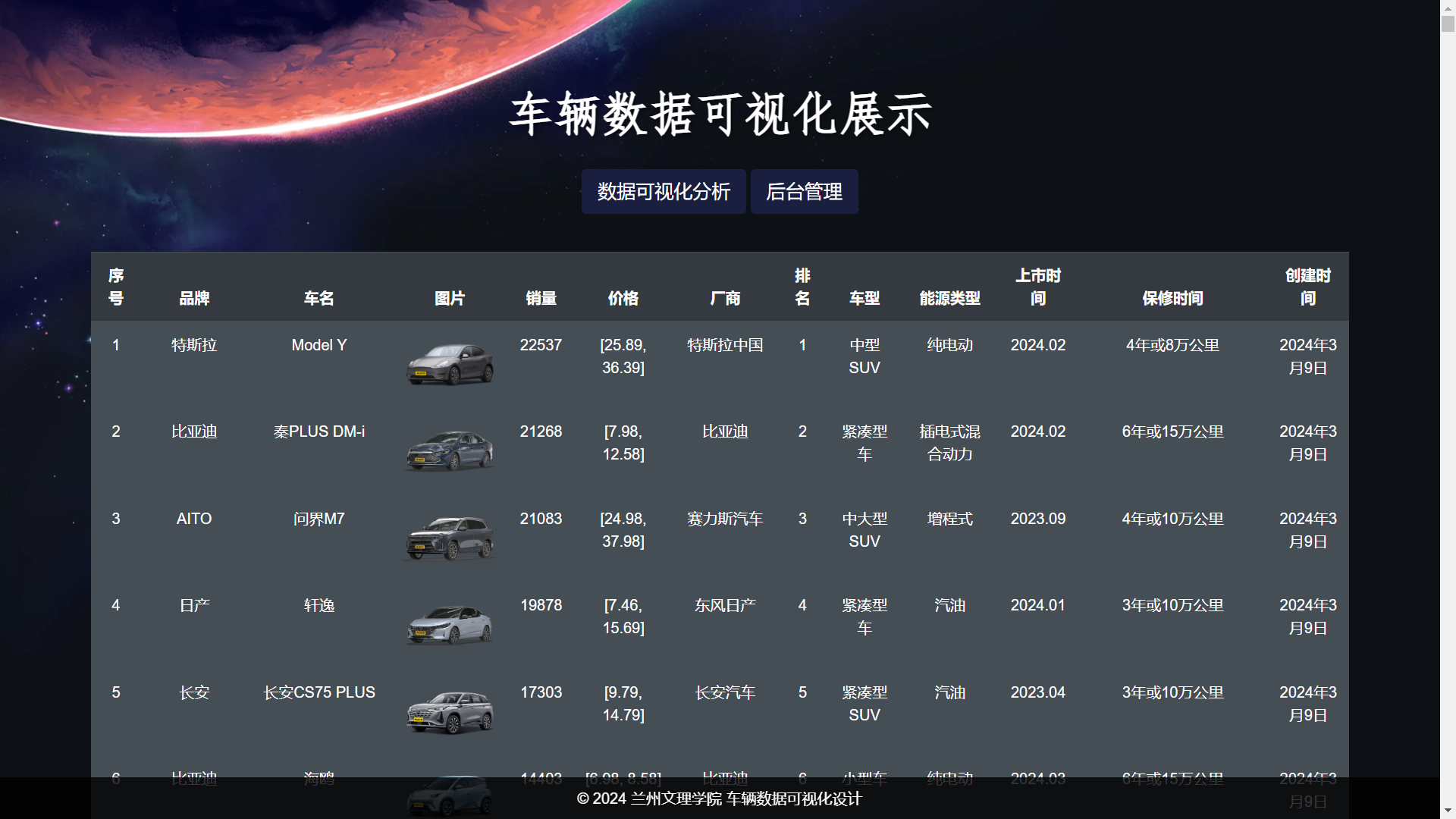Select the 轩逸 name cell

click(x=319, y=605)
